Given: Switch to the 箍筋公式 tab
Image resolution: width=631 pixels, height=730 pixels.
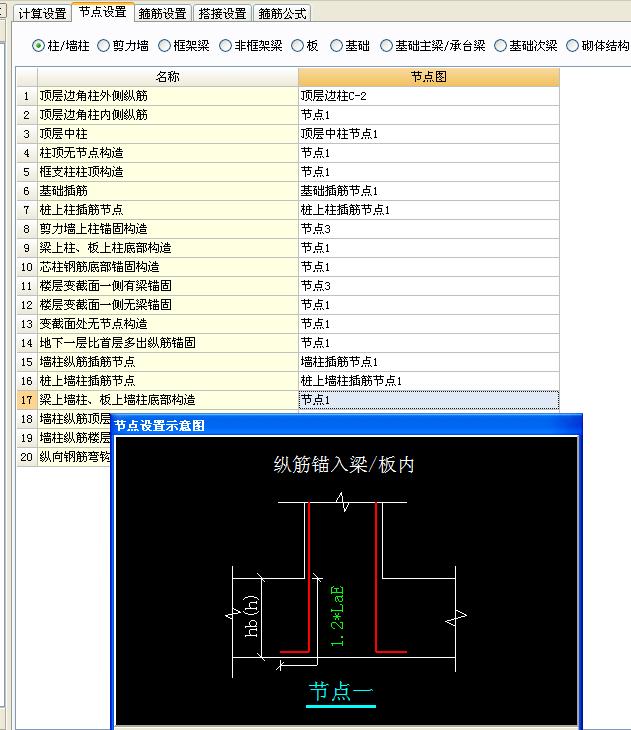Looking at the screenshot, I should point(282,13).
